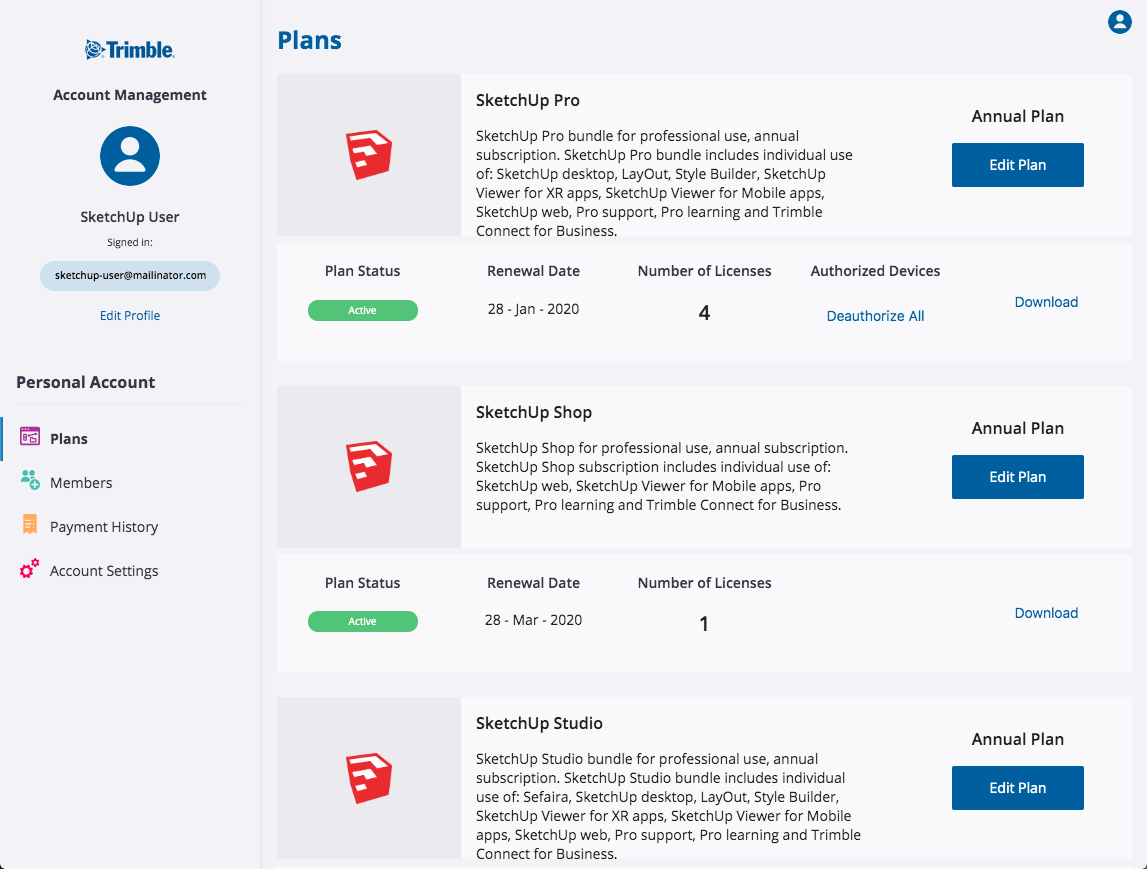Screen dimensions: 1147x869
Task: Click Download link for SketchUp Shop
Action: coord(1046,613)
